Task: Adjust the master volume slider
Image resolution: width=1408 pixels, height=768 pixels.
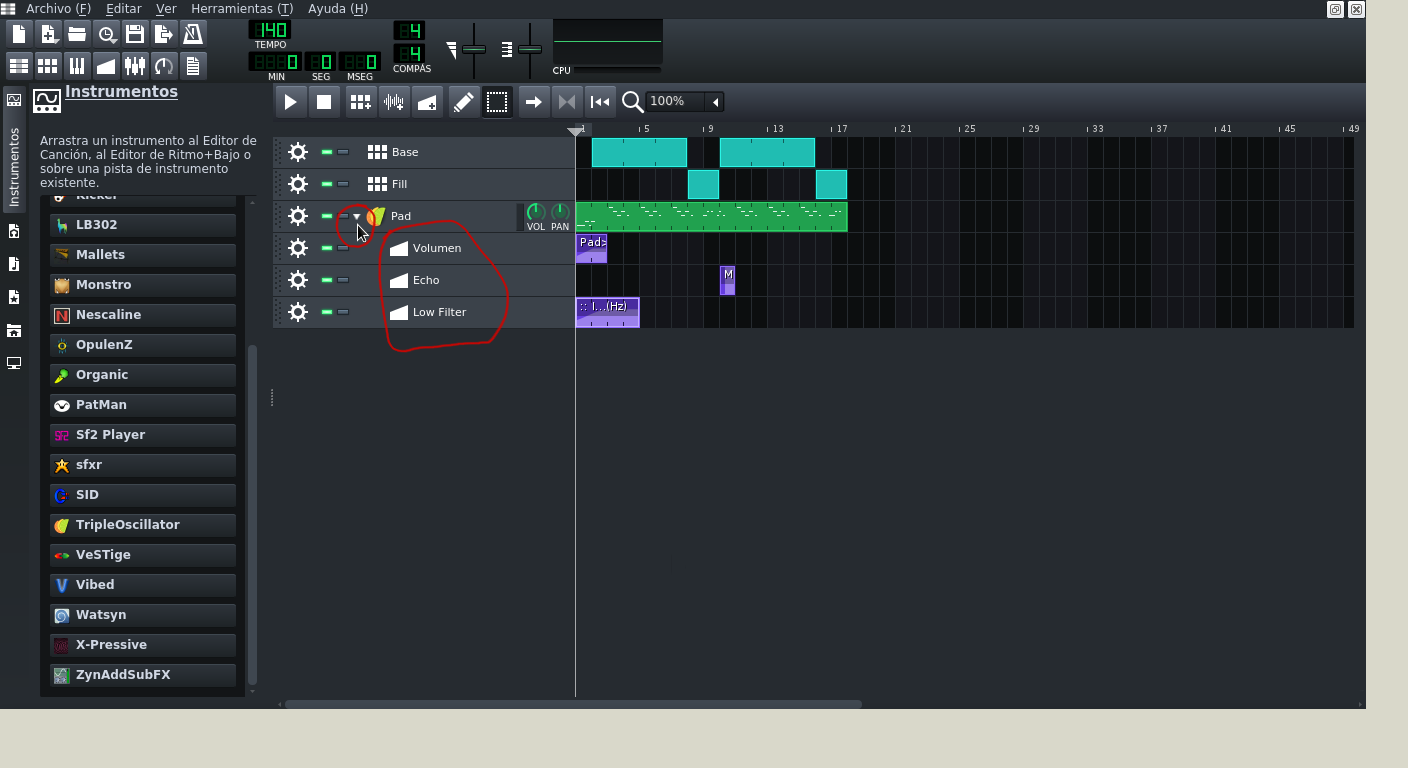Action: coord(474,48)
